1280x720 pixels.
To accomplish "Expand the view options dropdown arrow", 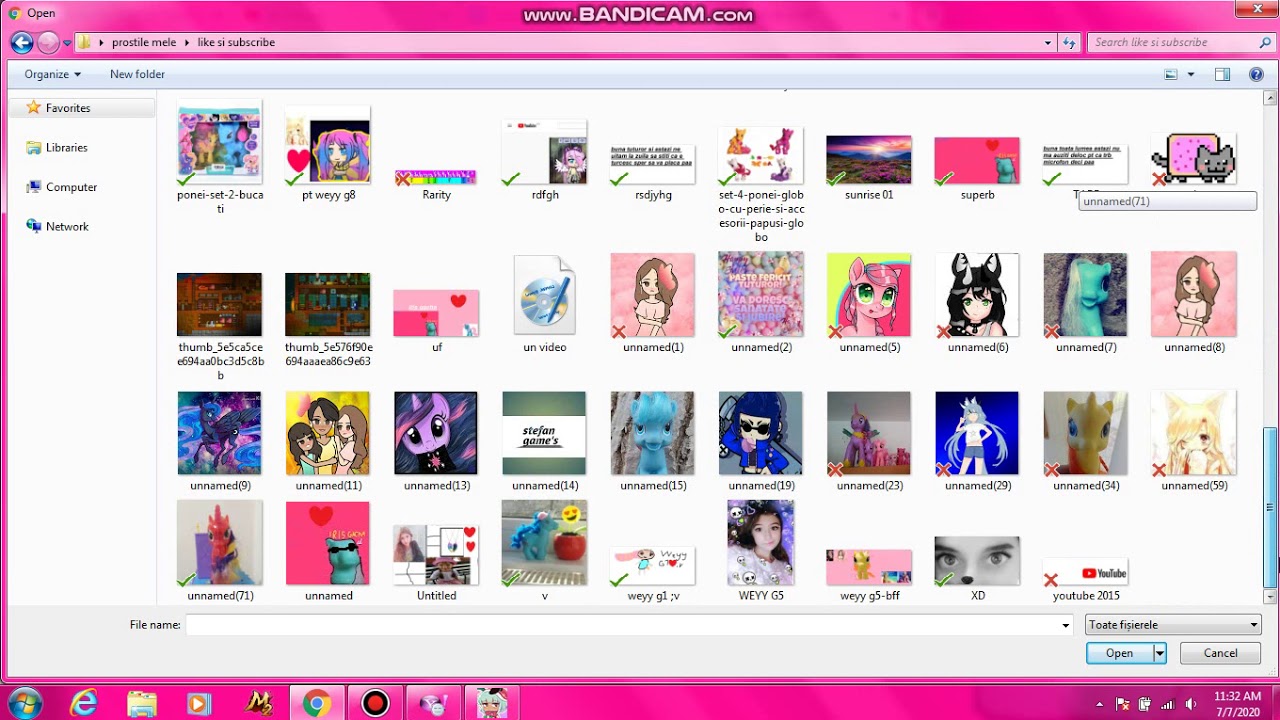I will coord(1190,74).
